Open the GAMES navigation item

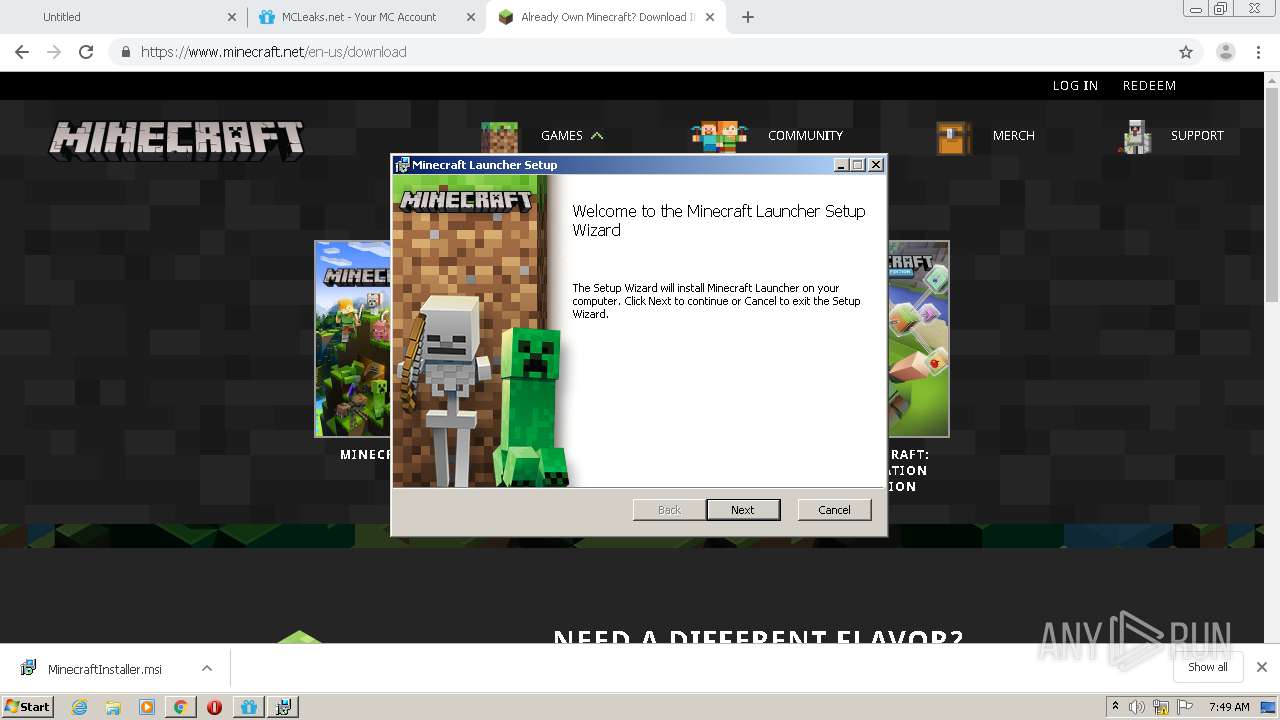562,136
